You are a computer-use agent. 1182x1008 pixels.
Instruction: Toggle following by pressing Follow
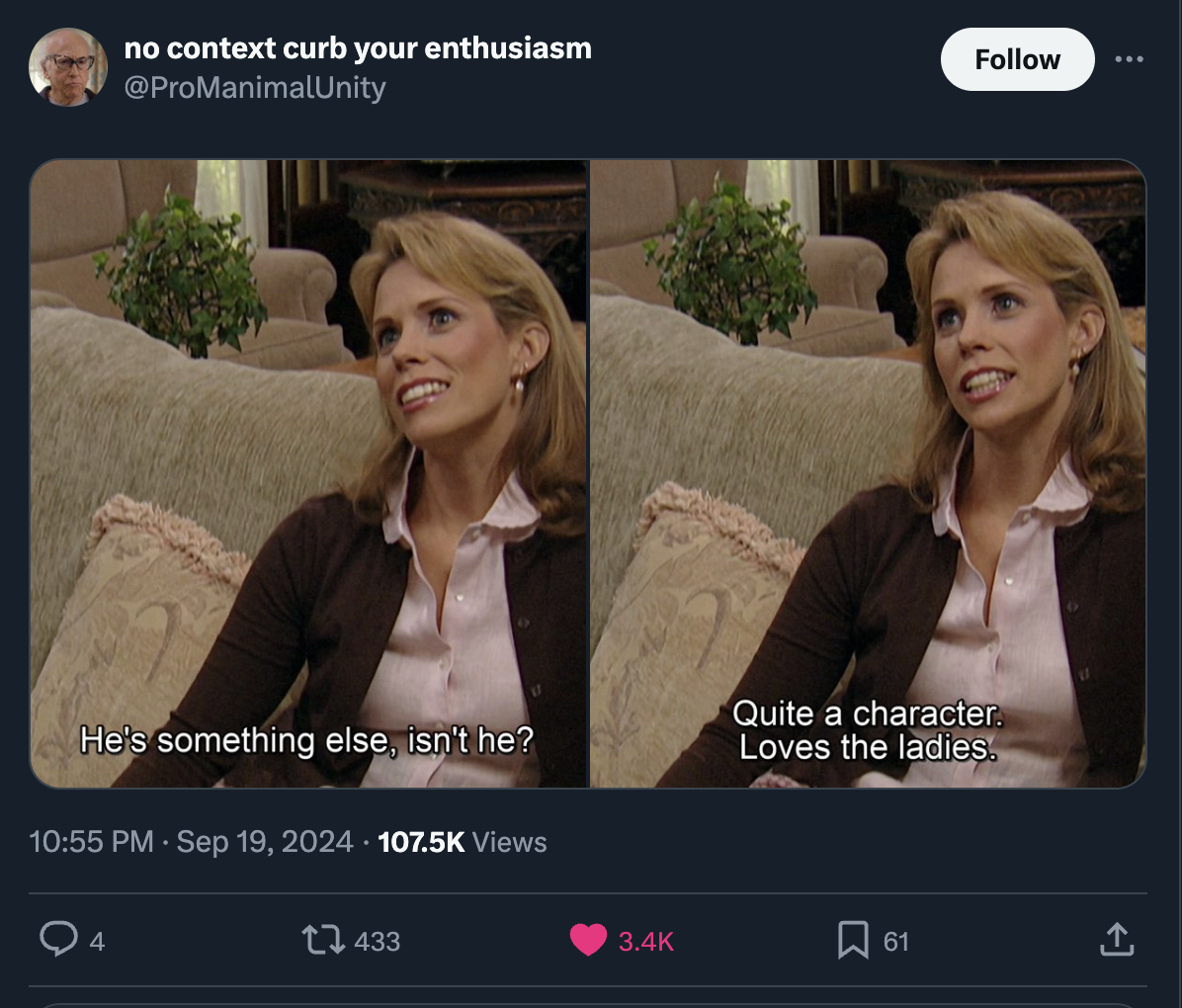click(x=1017, y=59)
